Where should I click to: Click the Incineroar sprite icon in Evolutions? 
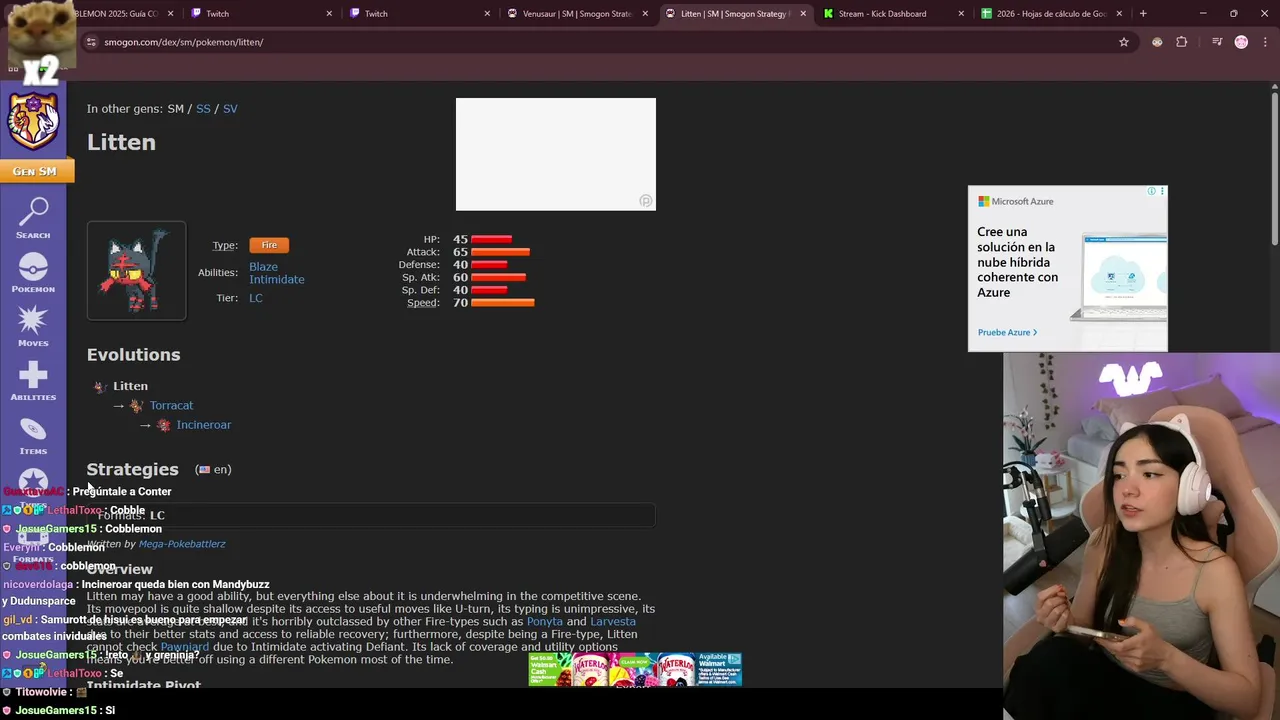[x=164, y=425]
